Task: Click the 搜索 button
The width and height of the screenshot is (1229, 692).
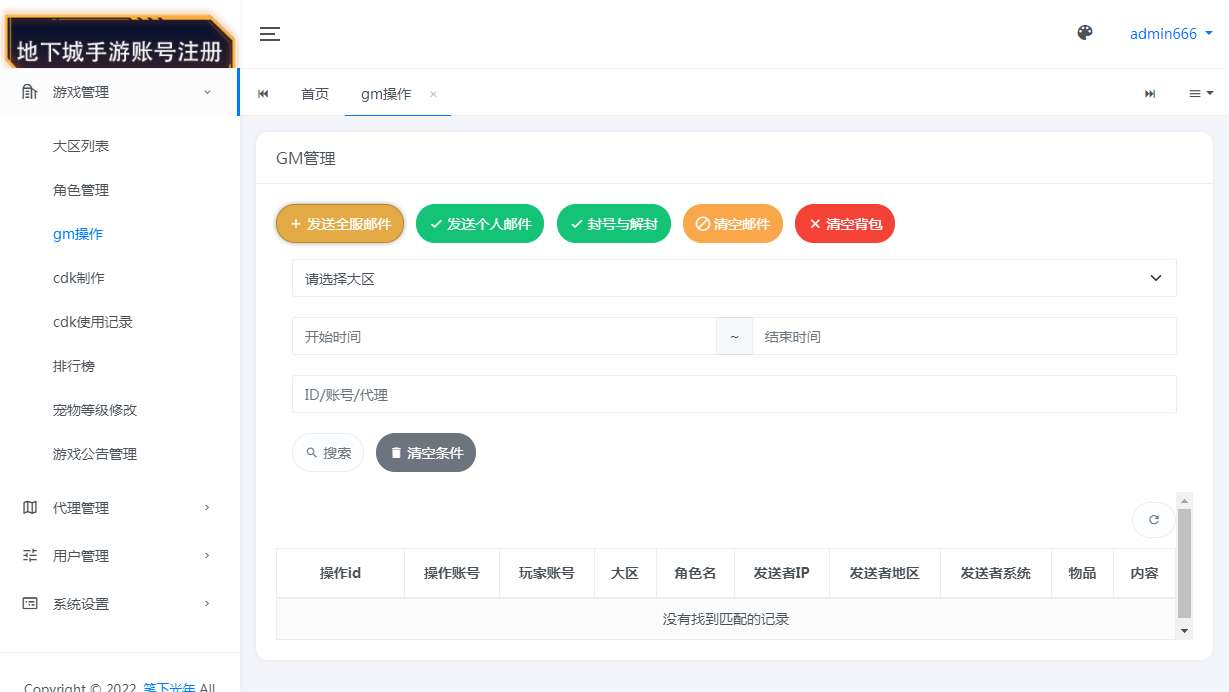Action: 328,453
